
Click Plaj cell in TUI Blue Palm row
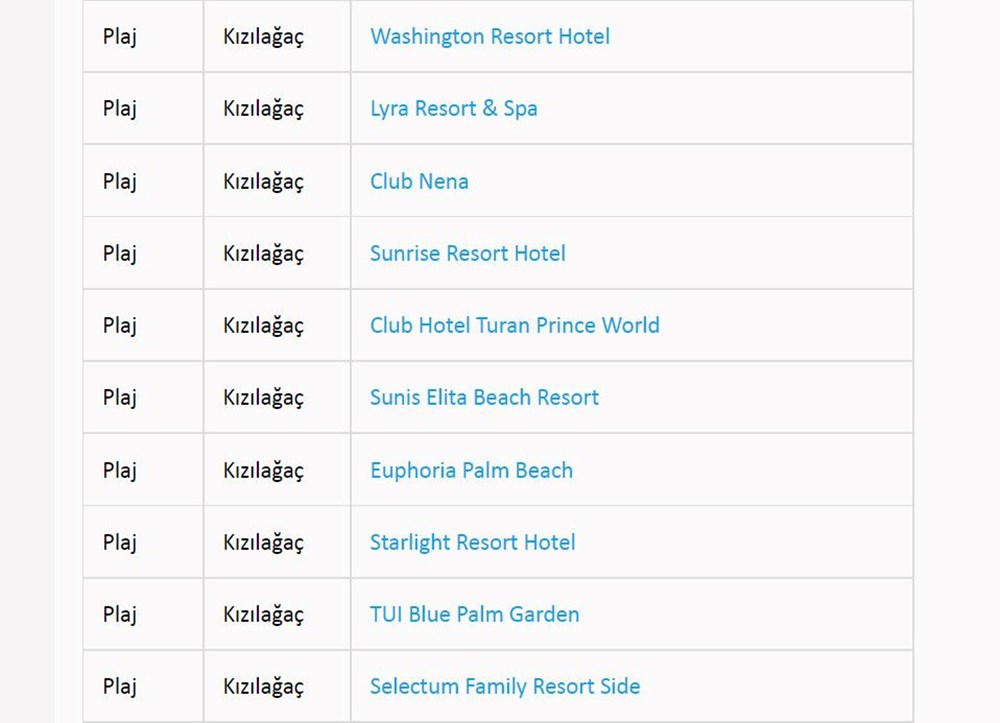[119, 615]
